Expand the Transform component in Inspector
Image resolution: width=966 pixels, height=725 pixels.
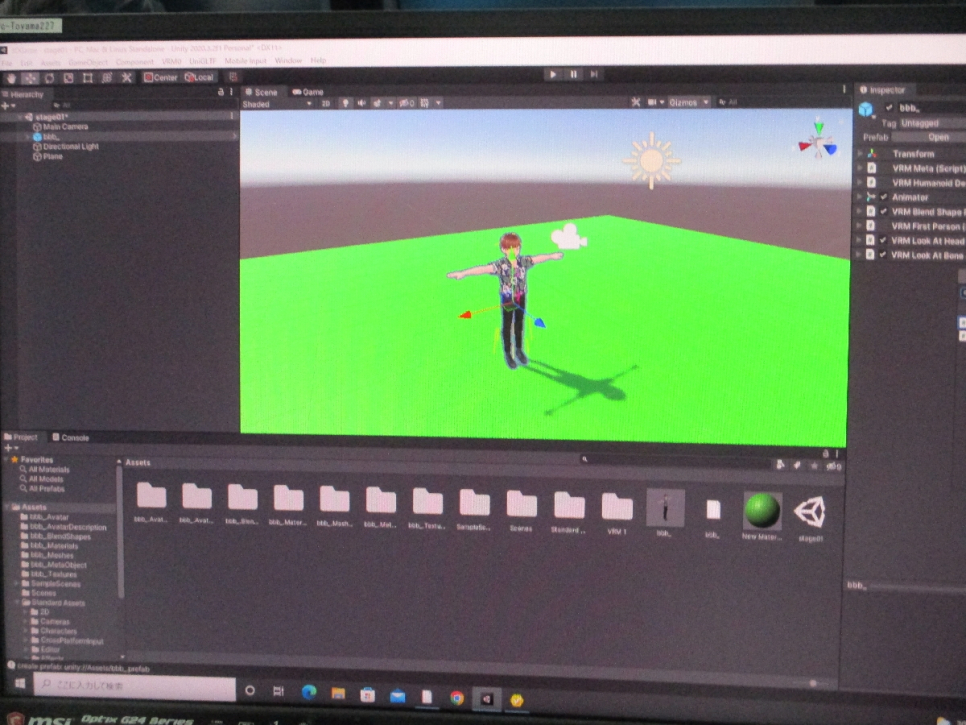click(859, 154)
